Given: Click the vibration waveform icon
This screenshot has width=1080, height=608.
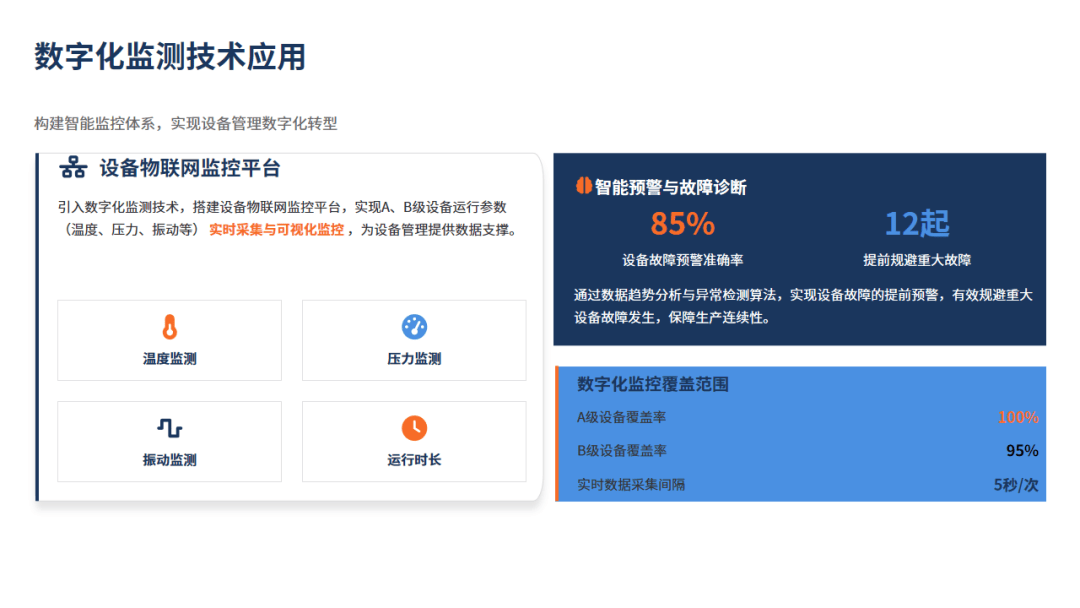Looking at the screenshot, I should point(170,428).
